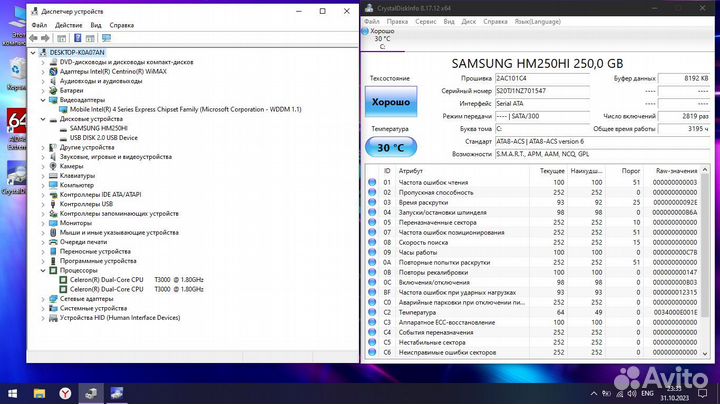Click the Серийный номер value field
This screenshot has width=720, height=404.
point(542,91)
